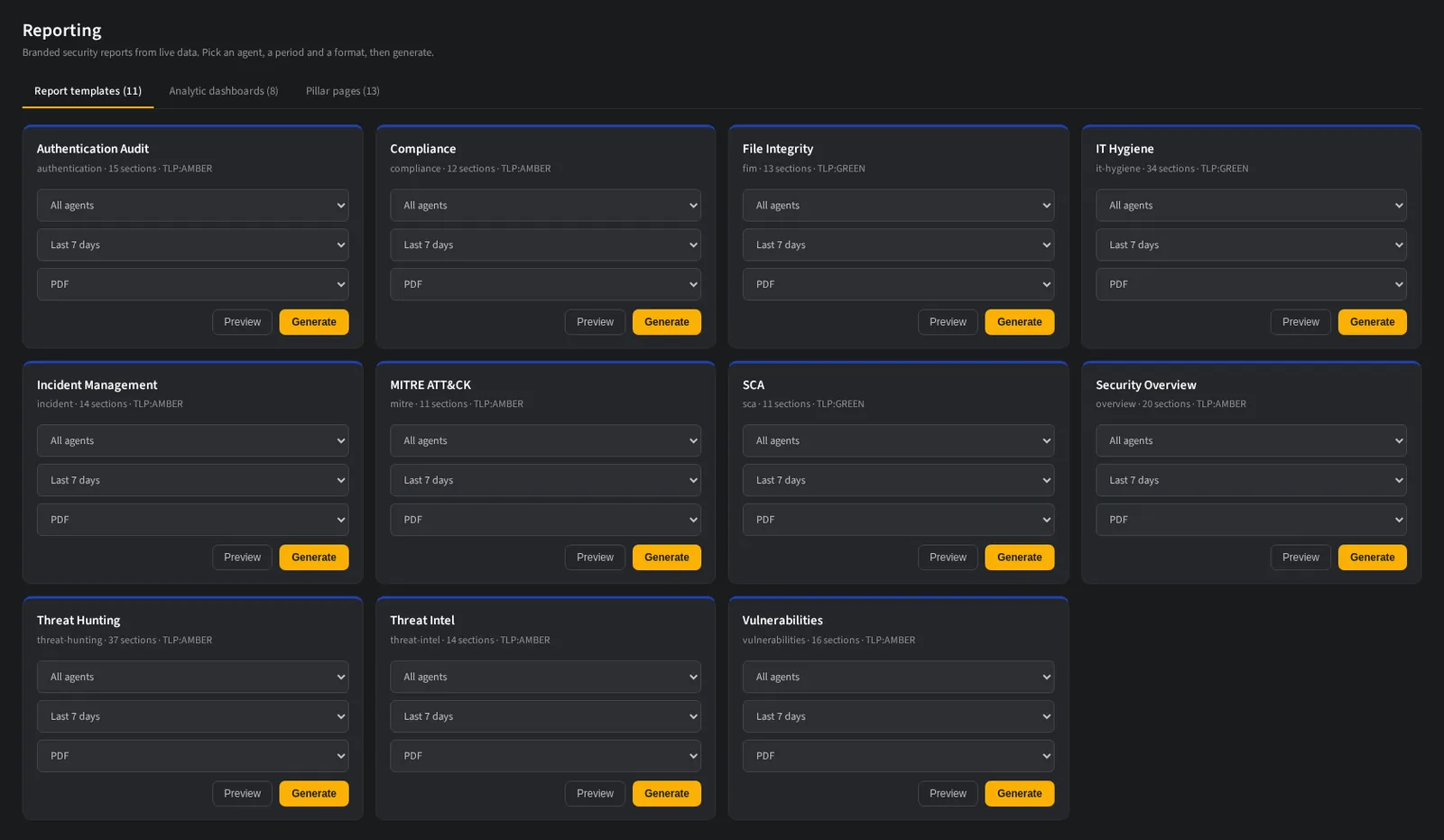Screen dimensions: 1444x840
Task: Generate the Threat Hunting report
Action: click(x=314, y=794)
